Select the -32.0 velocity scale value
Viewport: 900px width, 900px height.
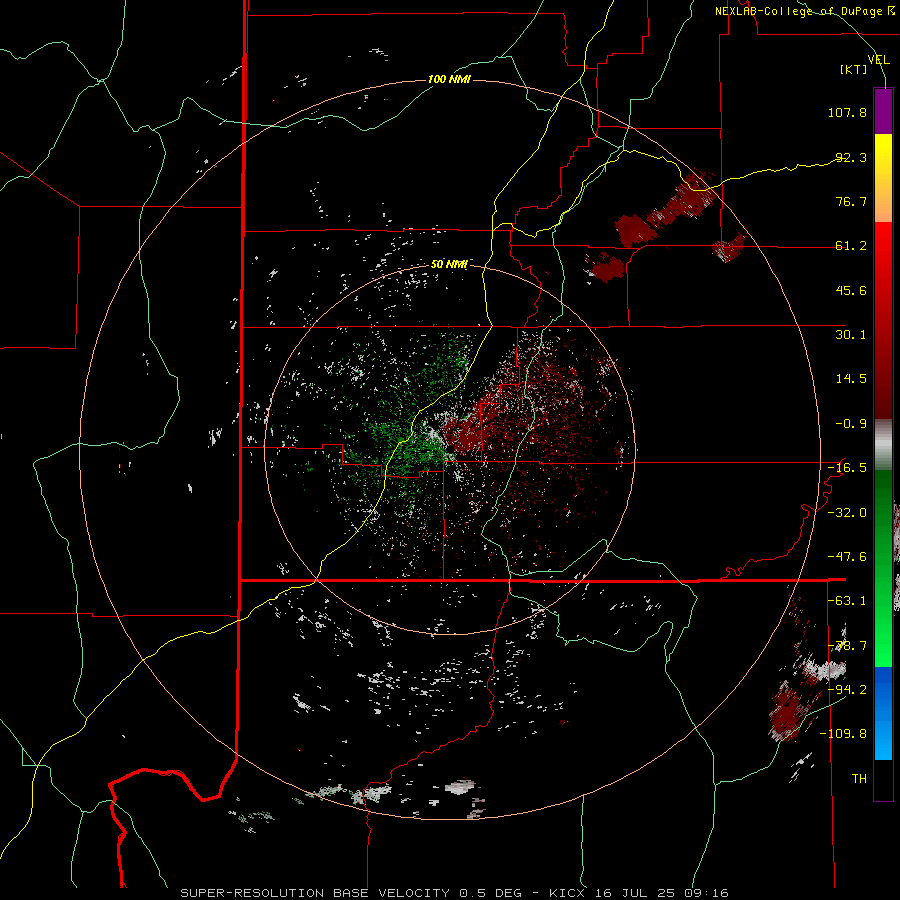pos(847,513)
